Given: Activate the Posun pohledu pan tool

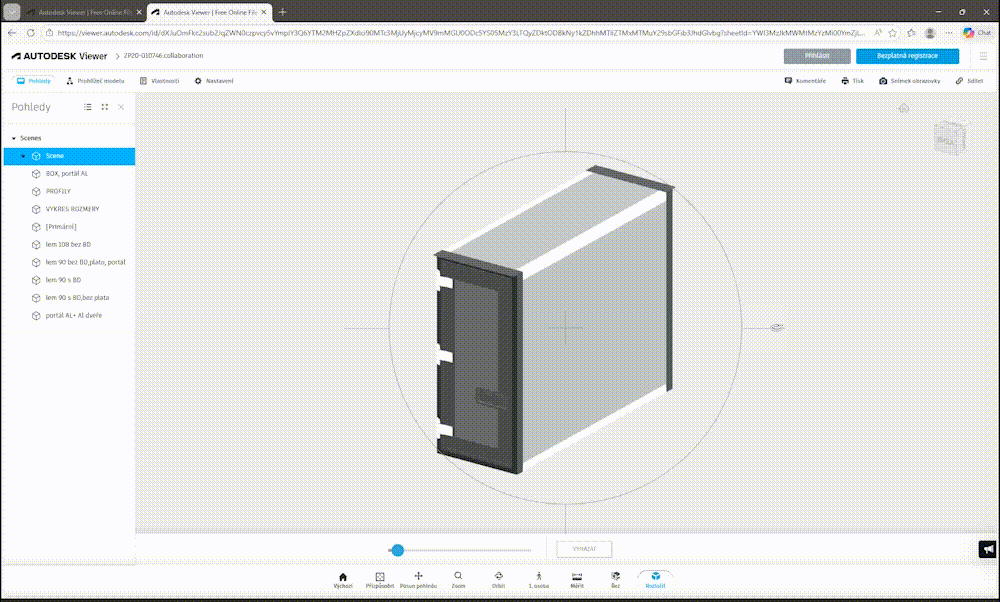Looking at the screenshot, I should (x=418, y=579).
